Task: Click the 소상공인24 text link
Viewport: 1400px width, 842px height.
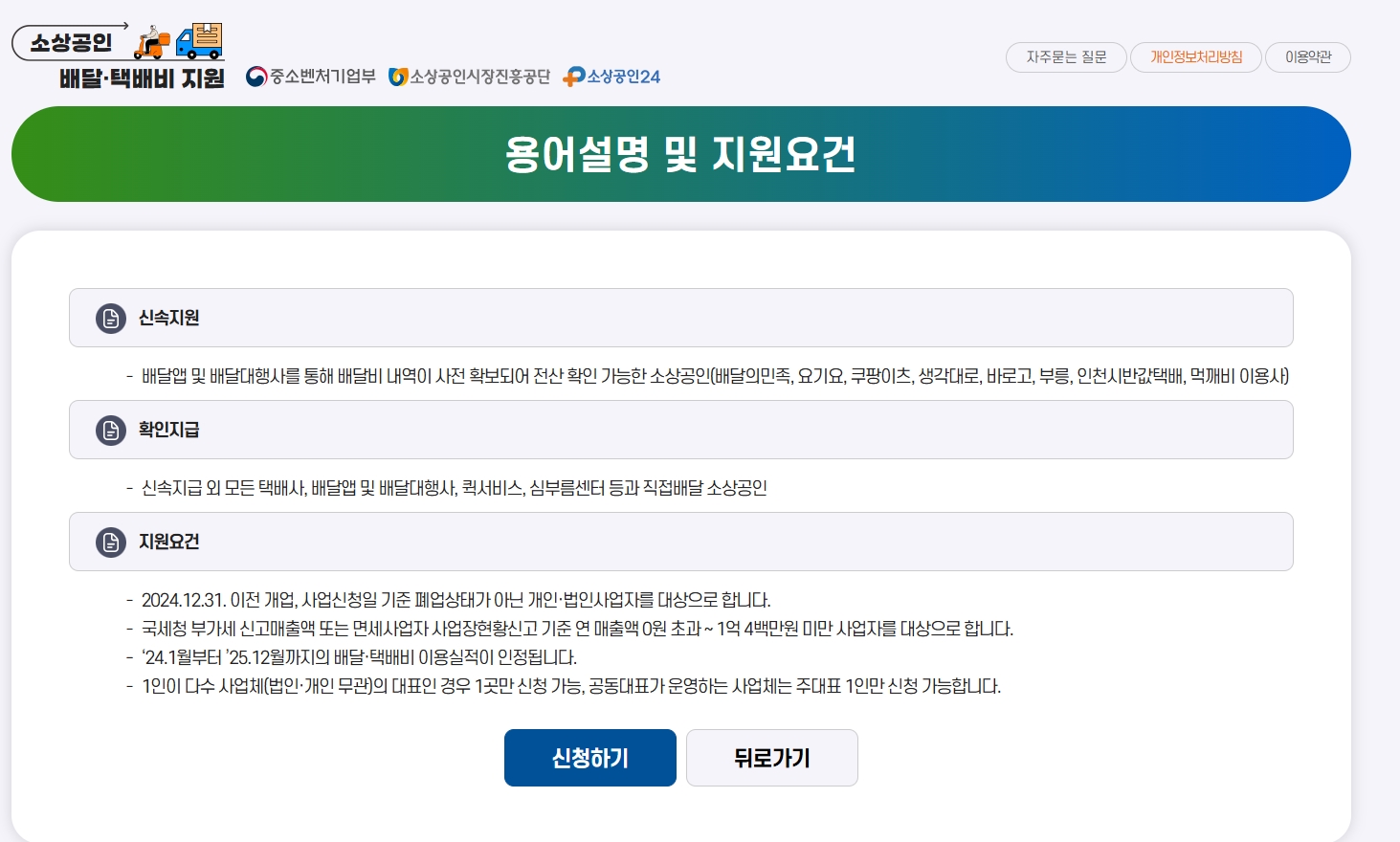Action: pos(622,77)
